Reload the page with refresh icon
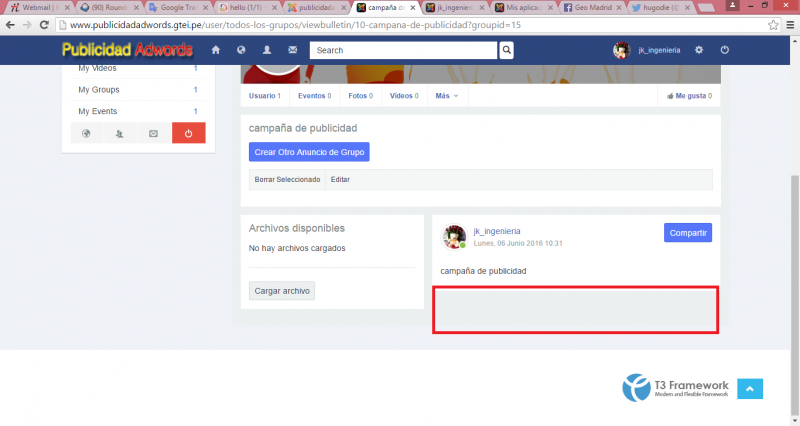 [x=44, y=25]
